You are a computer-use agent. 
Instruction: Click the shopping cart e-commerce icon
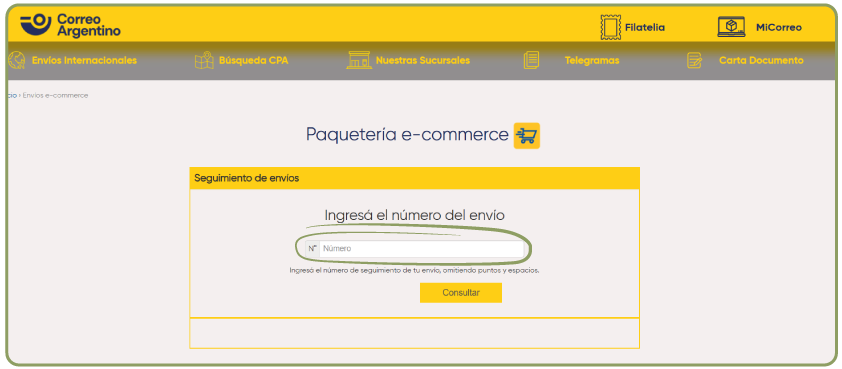coord(527,135)
